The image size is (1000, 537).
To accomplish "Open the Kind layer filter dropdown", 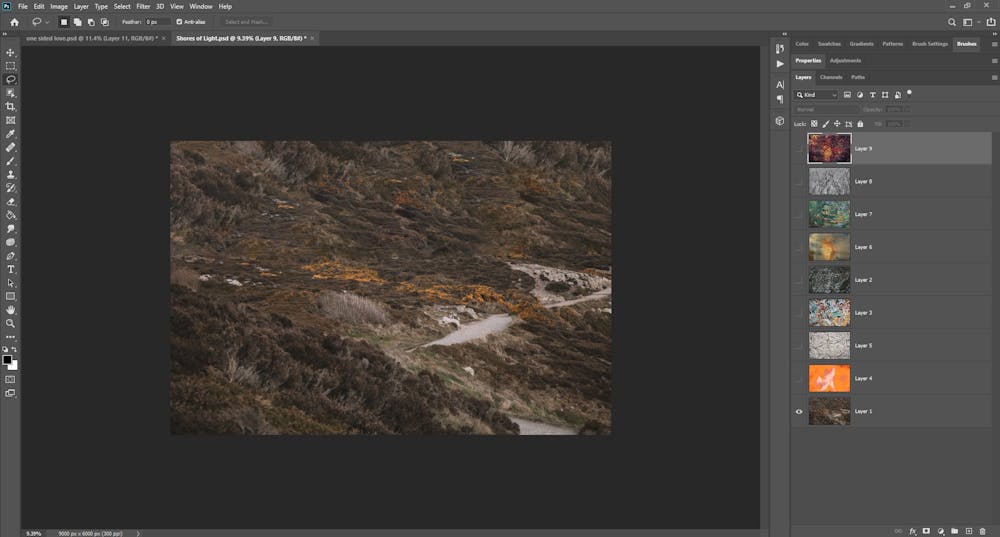I will click(x=816, y=94).
